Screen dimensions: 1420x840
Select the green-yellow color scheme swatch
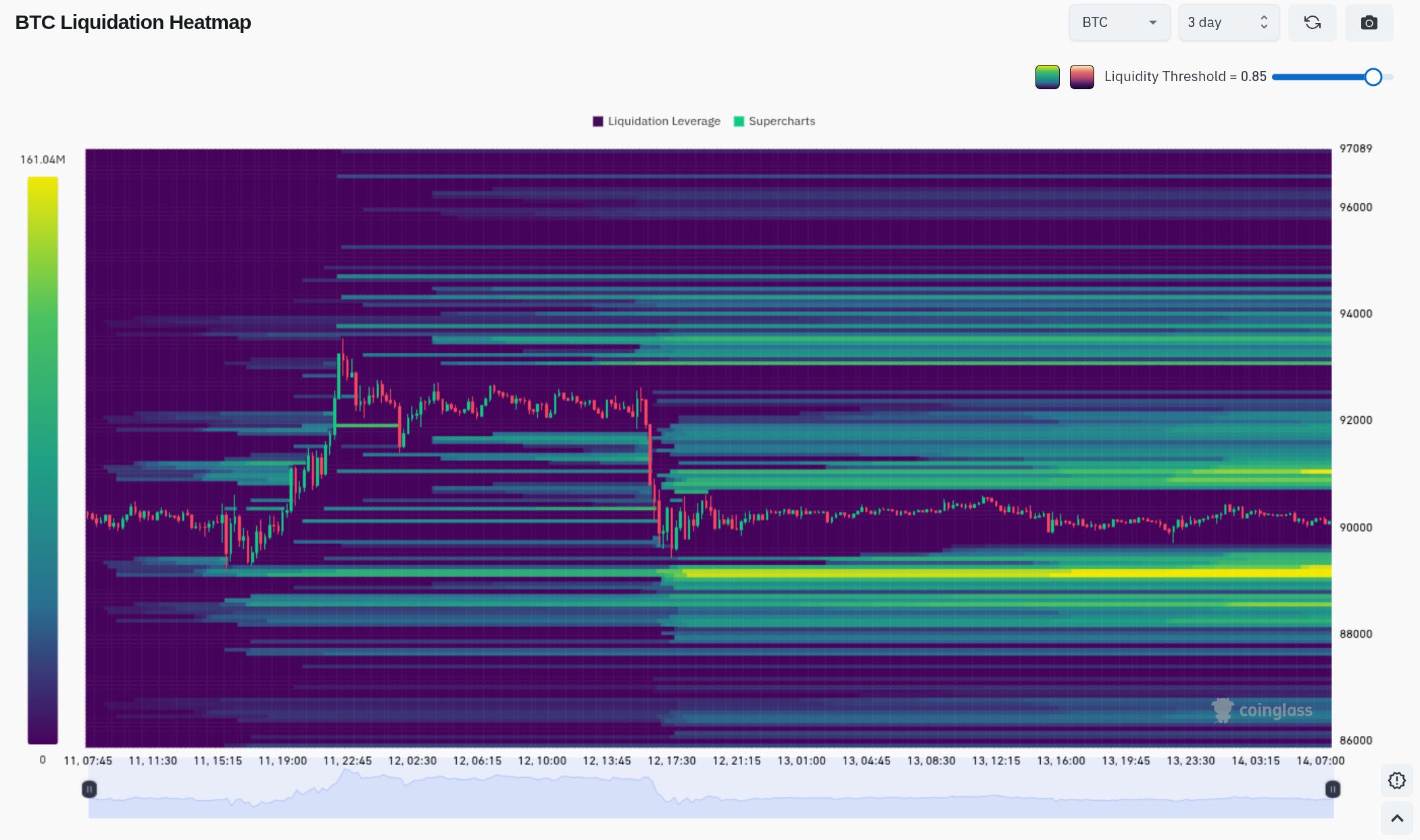pyautogui.click(x=1047, y=76)
